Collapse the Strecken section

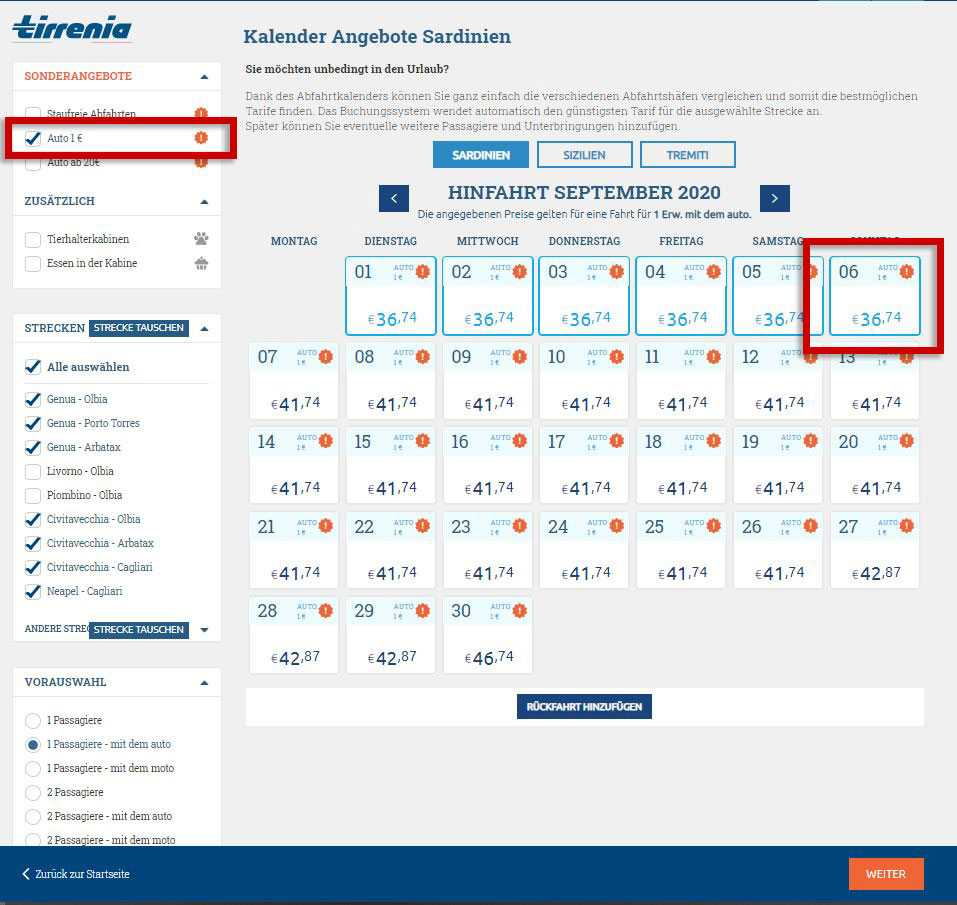coord(204,329)
